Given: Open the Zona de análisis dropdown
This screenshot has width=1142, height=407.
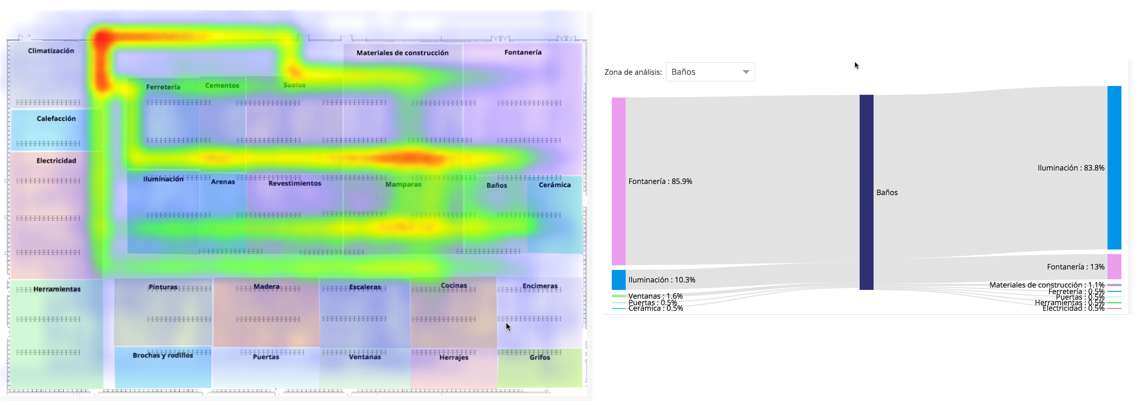Looking at the screenshot, I should pos(710,72).
